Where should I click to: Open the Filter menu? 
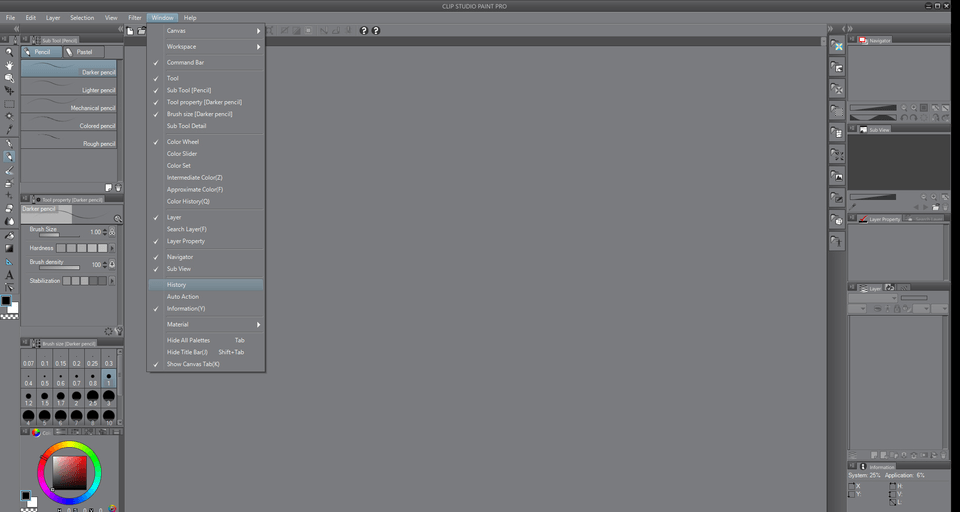tap(135, 18)
